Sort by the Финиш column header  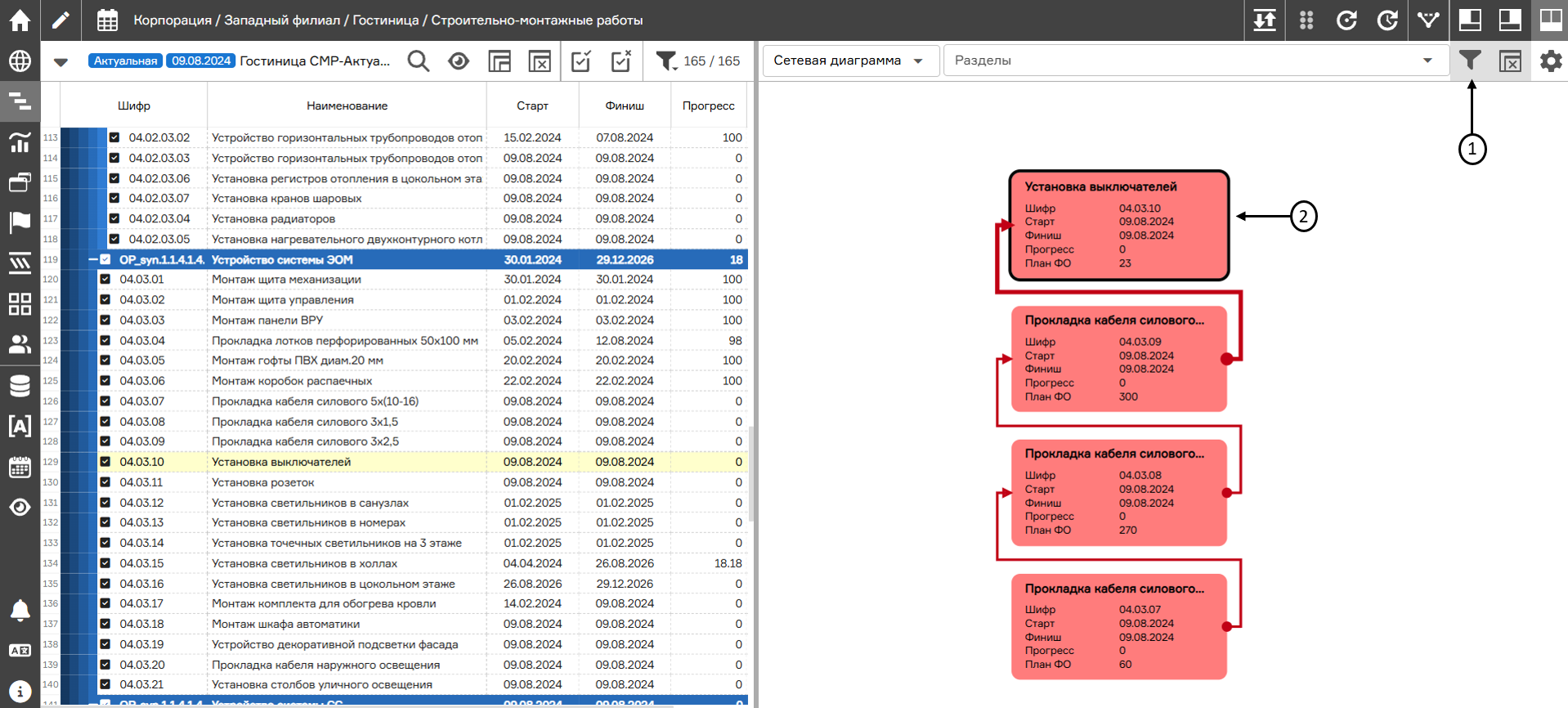(x=625, y=105)
